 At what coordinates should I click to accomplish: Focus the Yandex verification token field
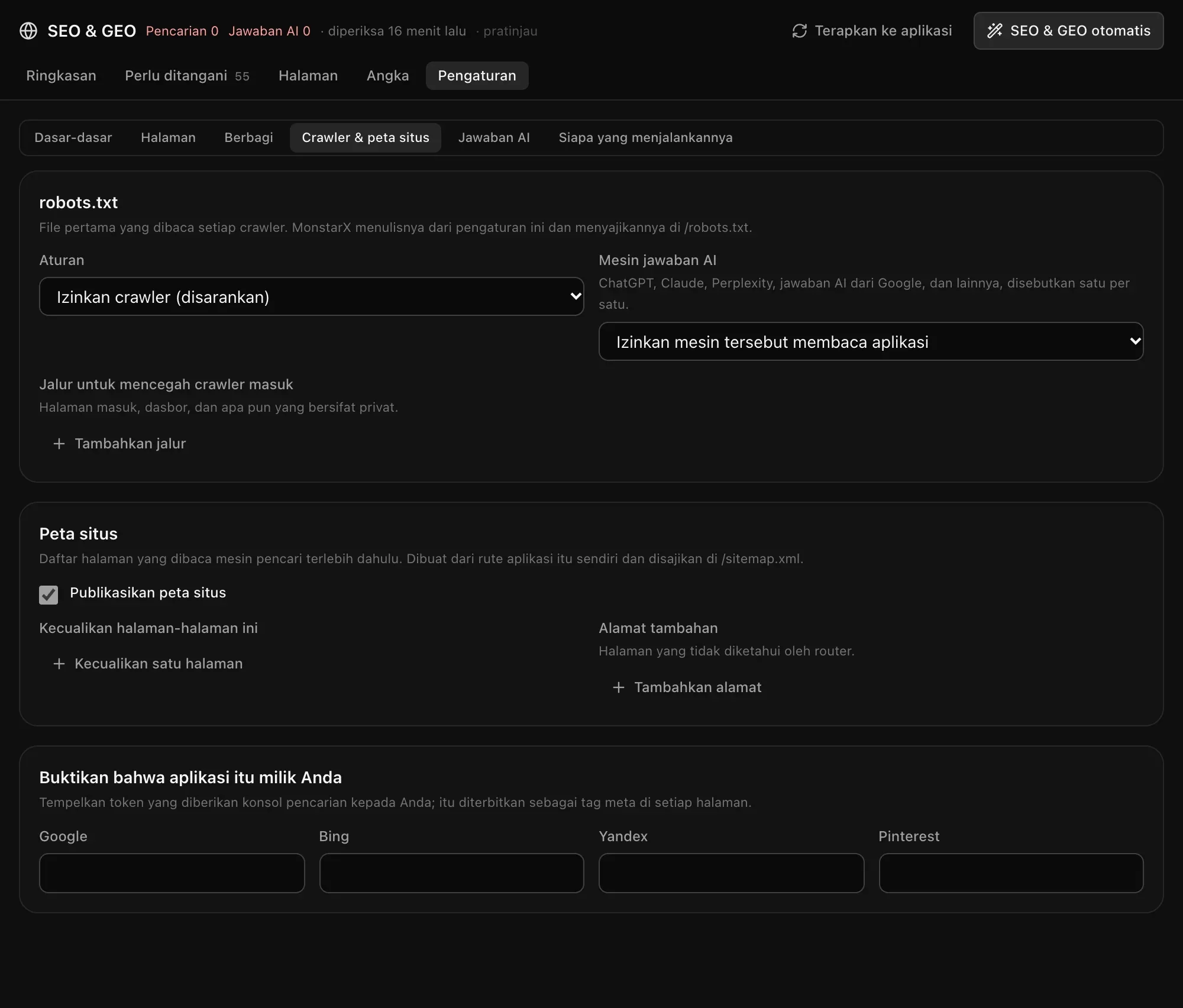(x=732, y=873)
